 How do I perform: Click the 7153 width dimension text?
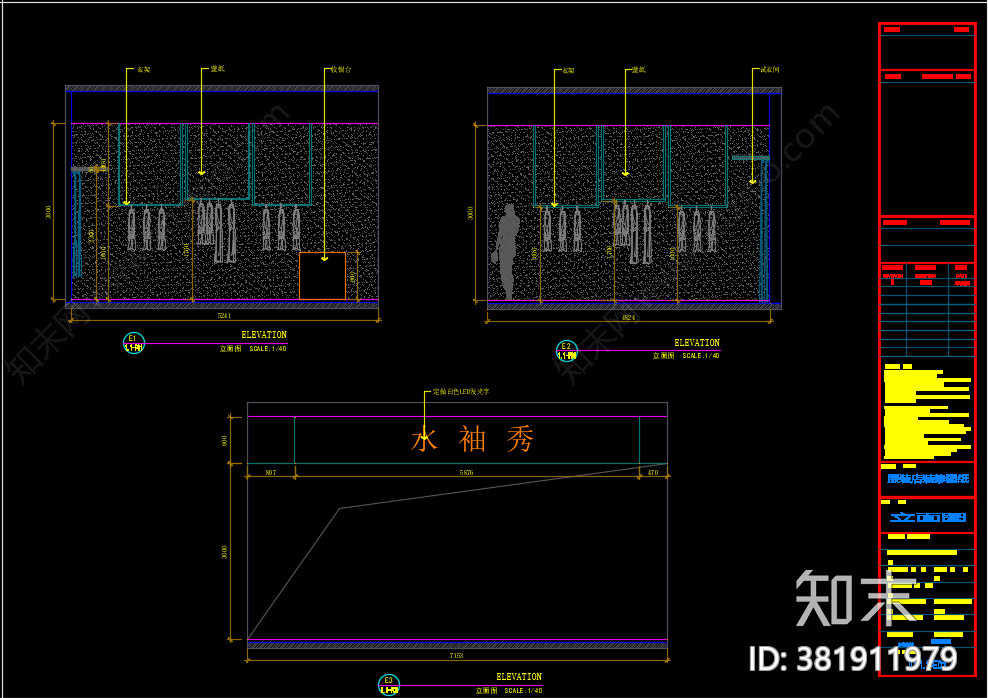(x=456, y=656)
